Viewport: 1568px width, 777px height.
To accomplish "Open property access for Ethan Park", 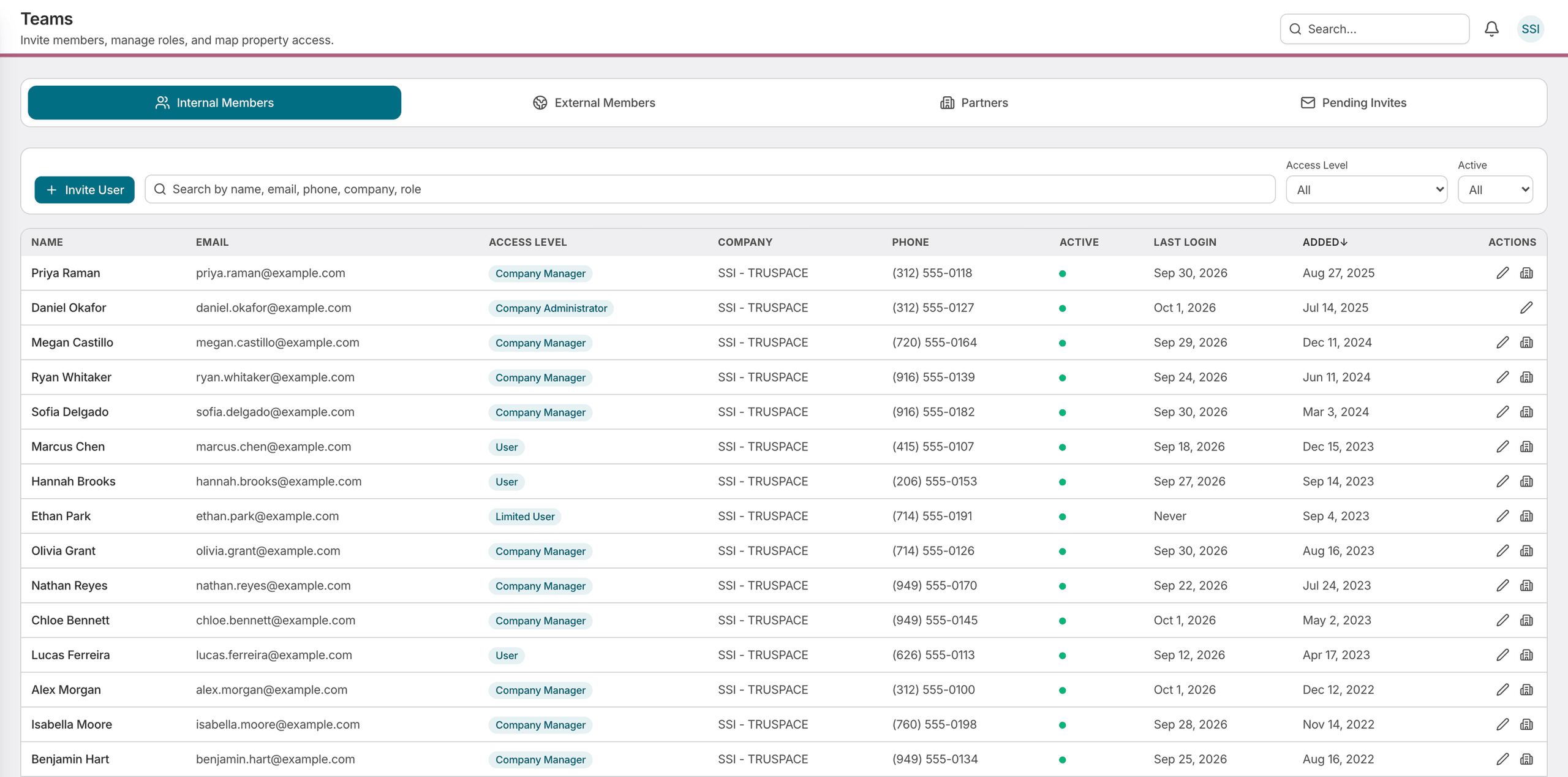I will tap(1526, 516).
